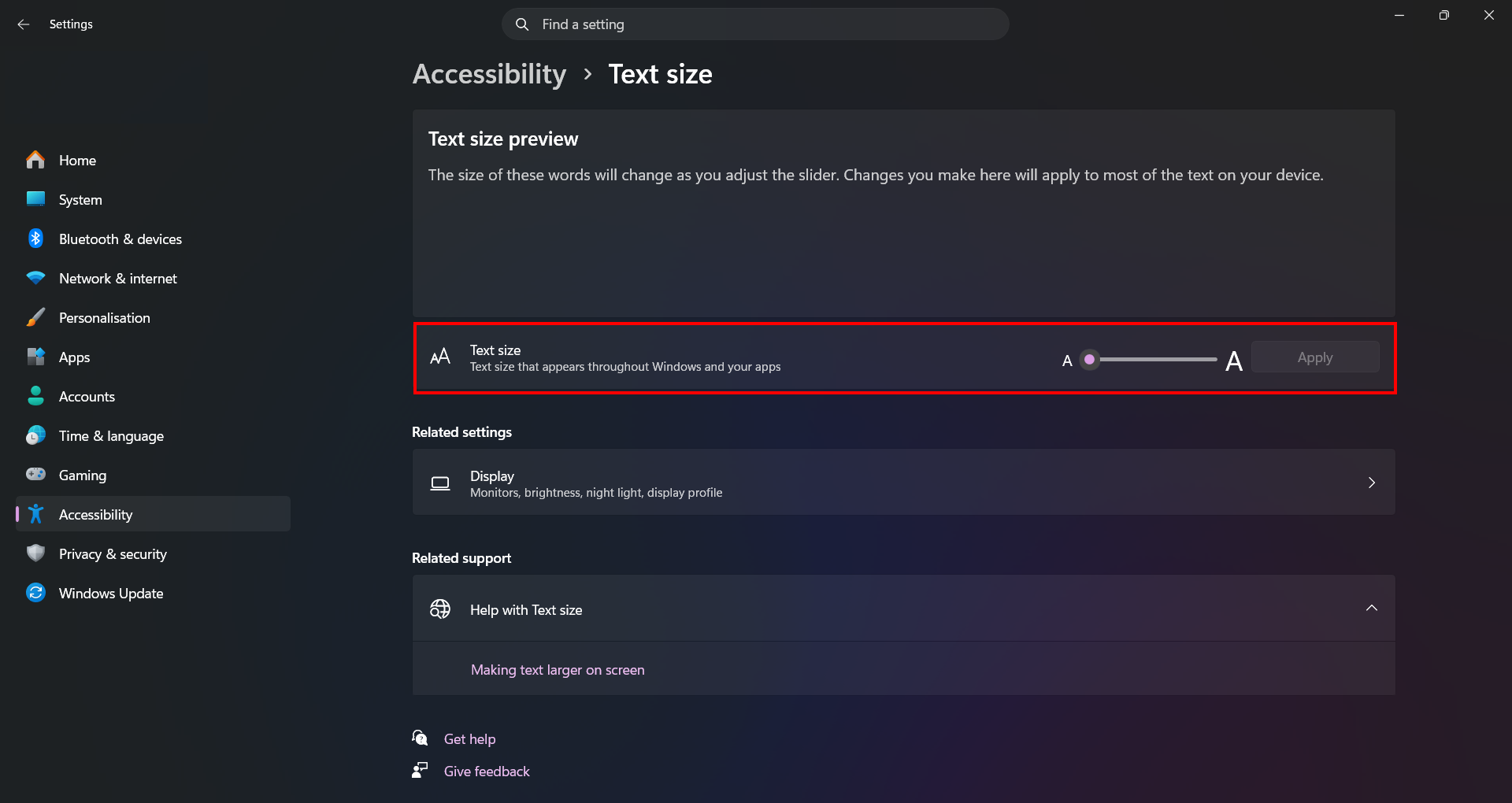Open Privacy & security settings

153,553
